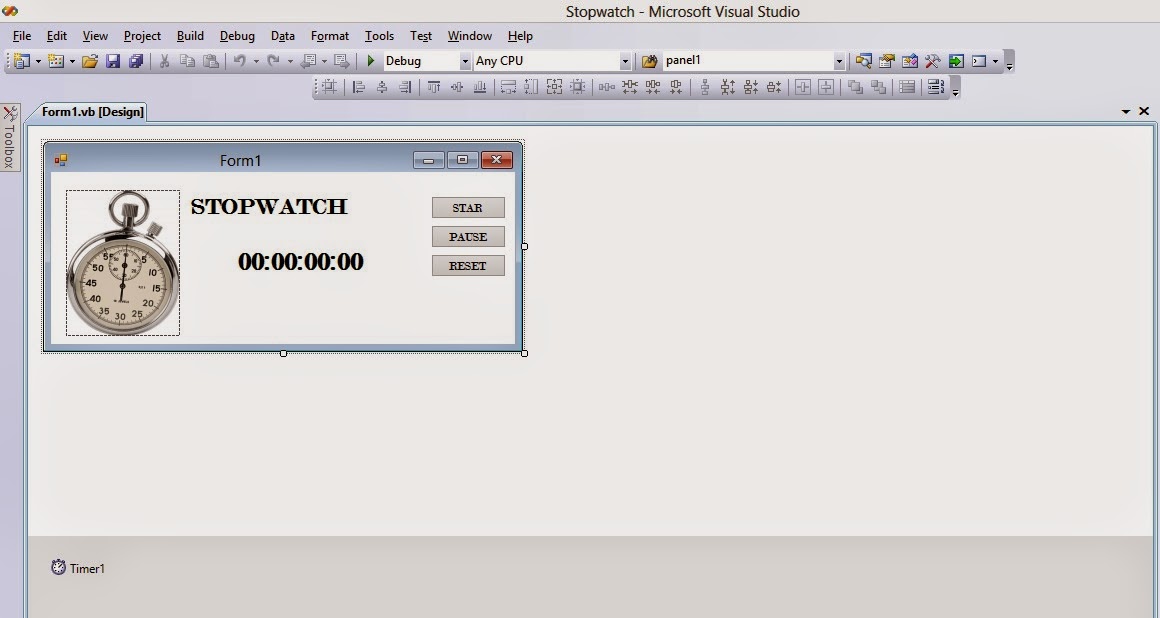Click the Make Same Size icon

click(x=554, y=87)
